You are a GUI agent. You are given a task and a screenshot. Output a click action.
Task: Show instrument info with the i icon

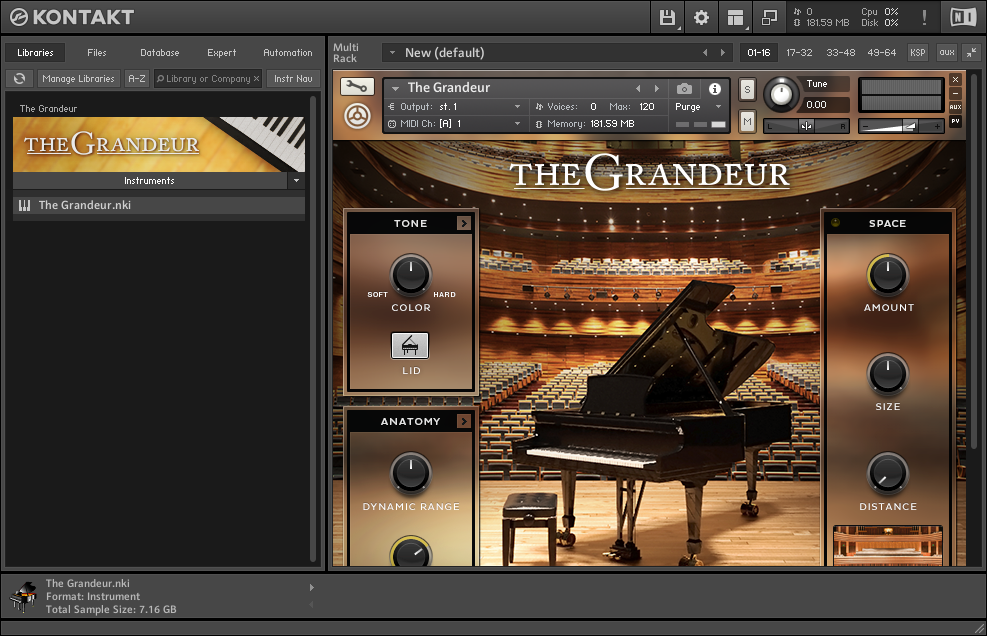[714, 88]
